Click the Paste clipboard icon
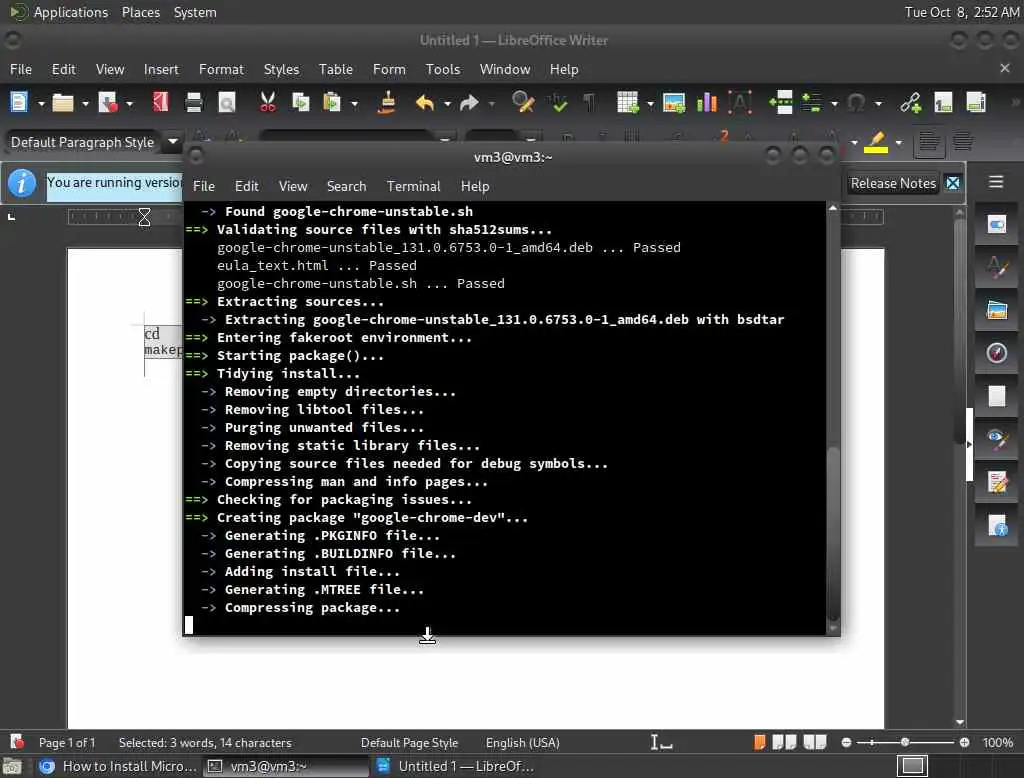The width and height of the screenshot is (1024, 778). [332, 103]
